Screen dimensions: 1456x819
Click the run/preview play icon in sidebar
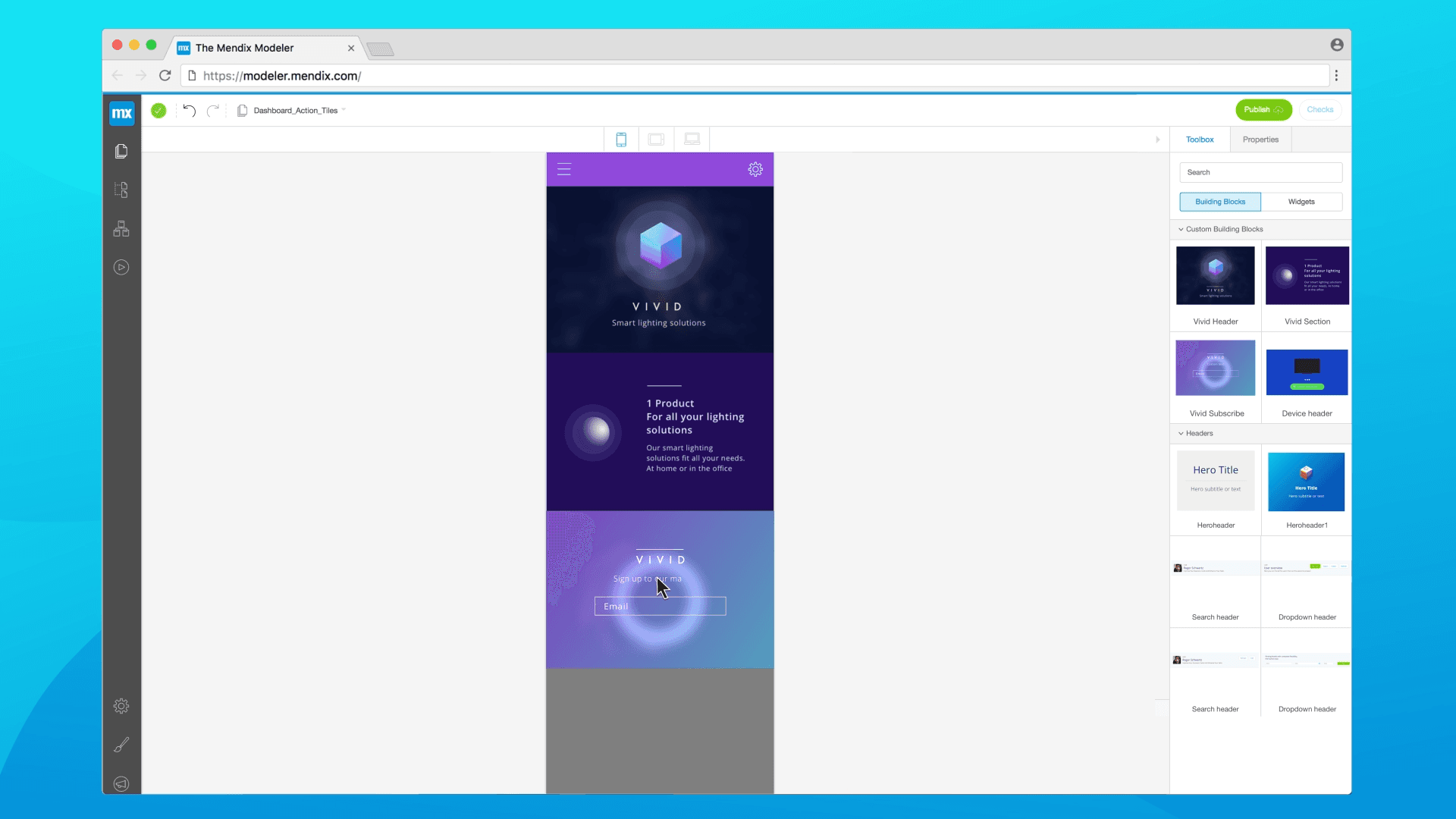click(x=121, y=268)
